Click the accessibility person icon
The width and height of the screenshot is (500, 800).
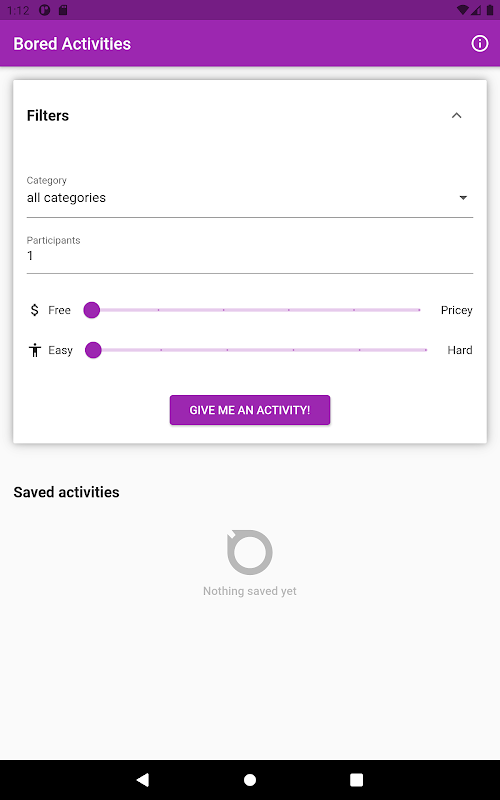(x=35, y=350)
